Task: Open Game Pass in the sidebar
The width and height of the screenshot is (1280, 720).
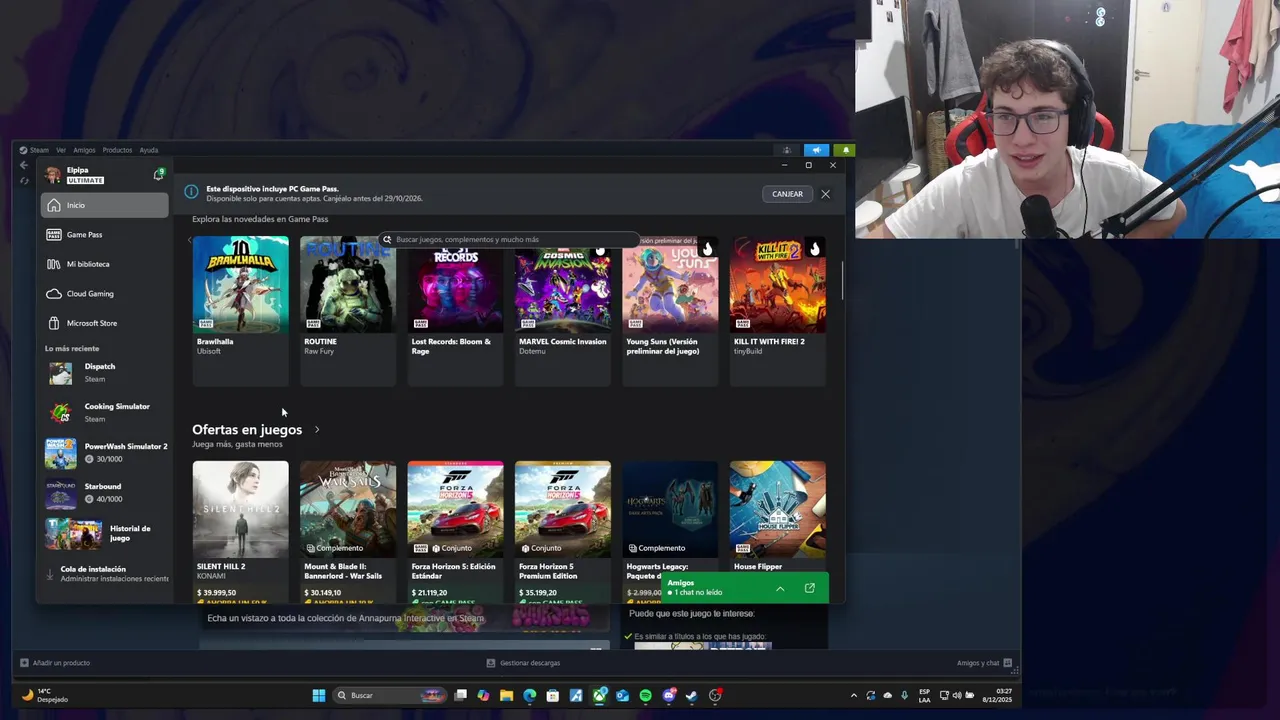Action: [x=104, y=235]
